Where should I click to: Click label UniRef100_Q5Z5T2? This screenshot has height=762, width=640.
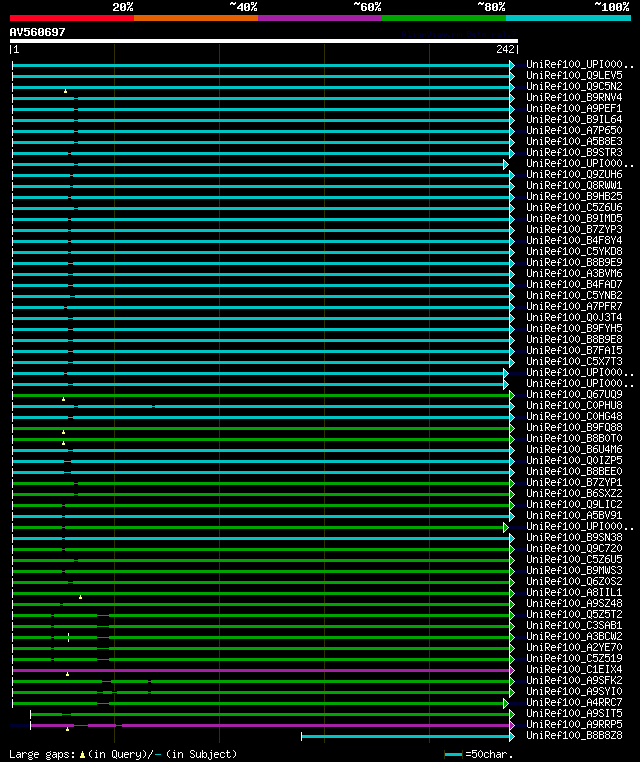(574, 615)
